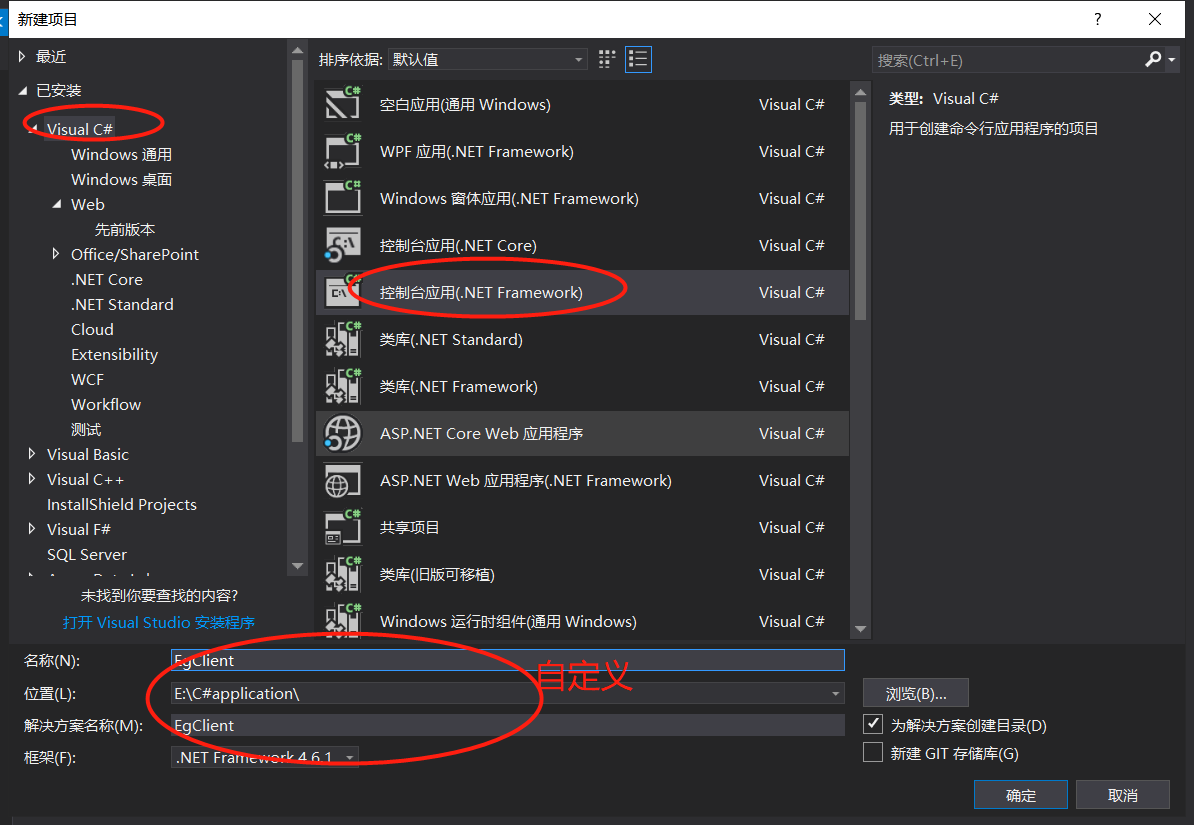Open the help question mark button
Viewport: 1194px width, 825px height.
[x=1097, y=19]
